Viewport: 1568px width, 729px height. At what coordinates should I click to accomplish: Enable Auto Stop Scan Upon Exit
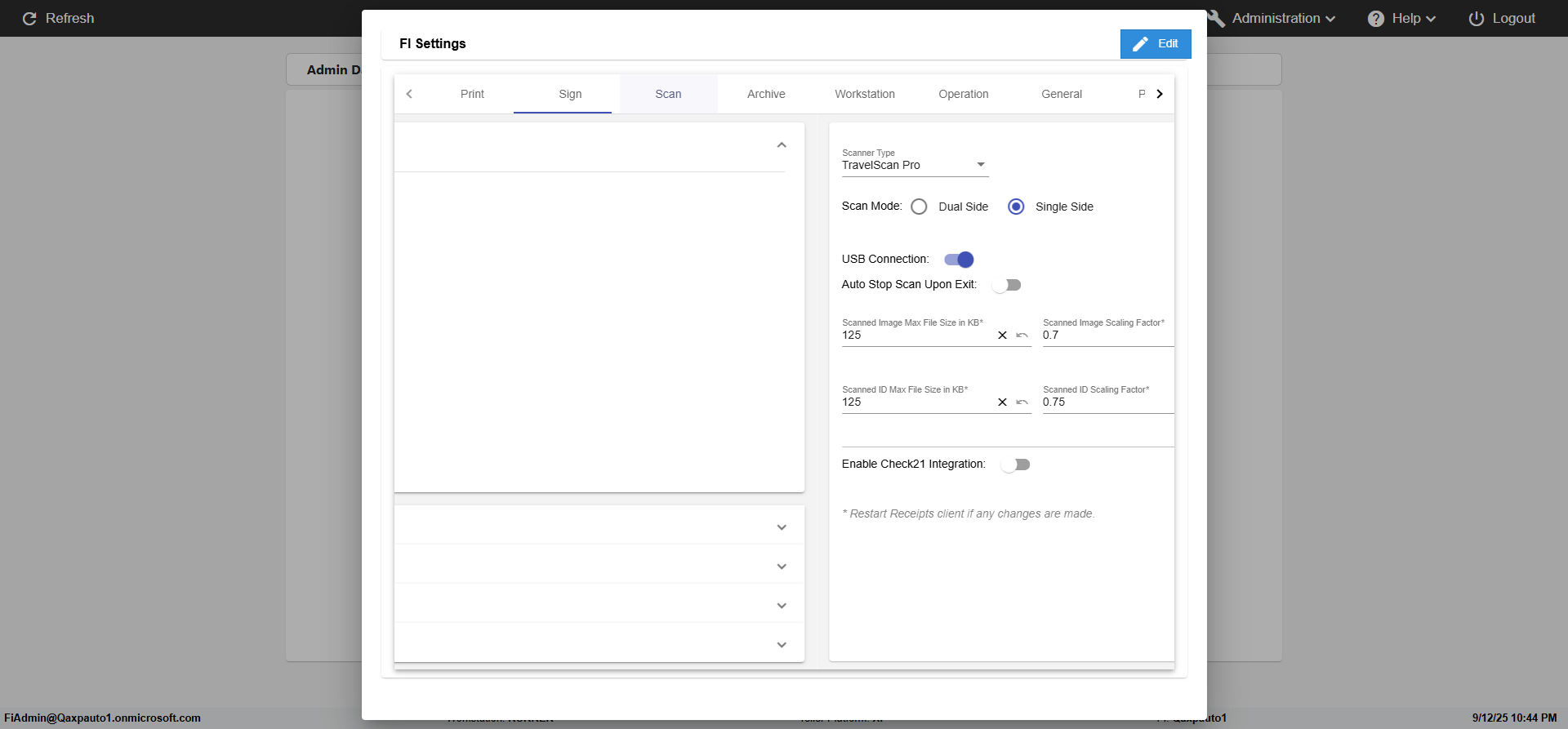1006,285
